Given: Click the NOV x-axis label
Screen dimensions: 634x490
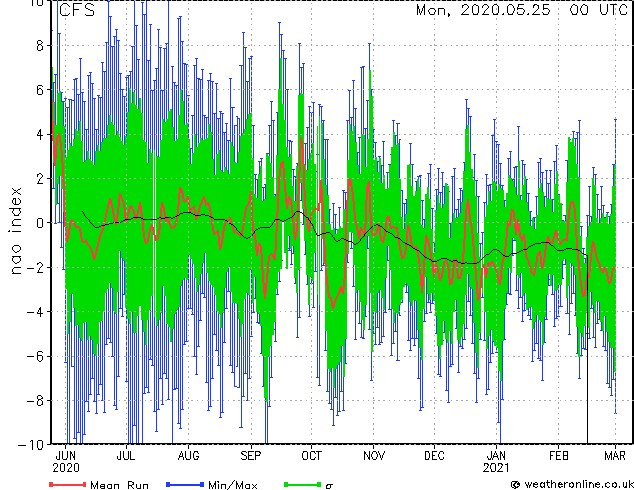Looking at the screenshot, I should coord(374,456).
